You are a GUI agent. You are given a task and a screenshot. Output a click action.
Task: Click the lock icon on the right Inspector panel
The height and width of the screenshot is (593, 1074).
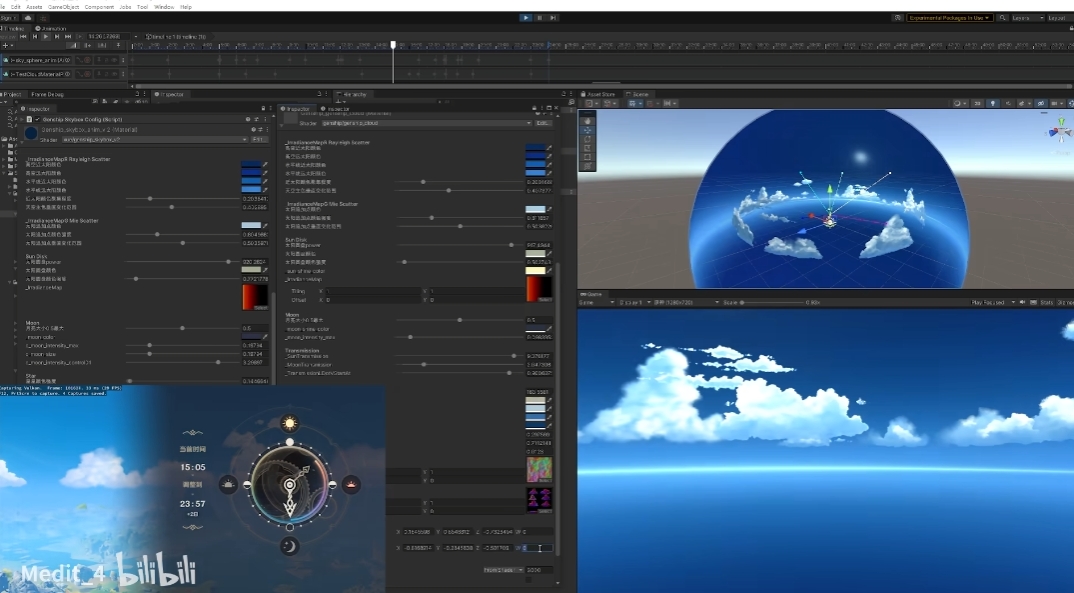point(534,109)
